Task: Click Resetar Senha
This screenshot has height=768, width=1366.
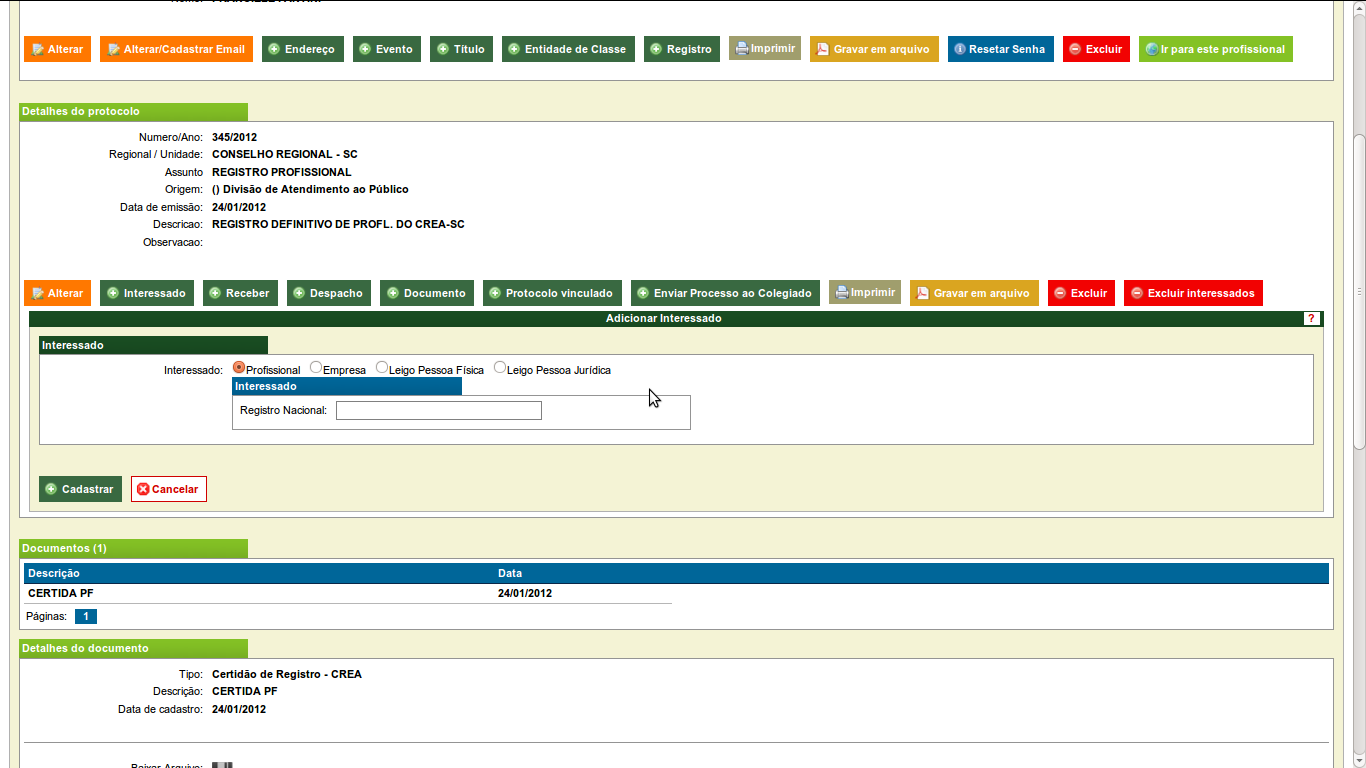Action: click(1000, 49)
